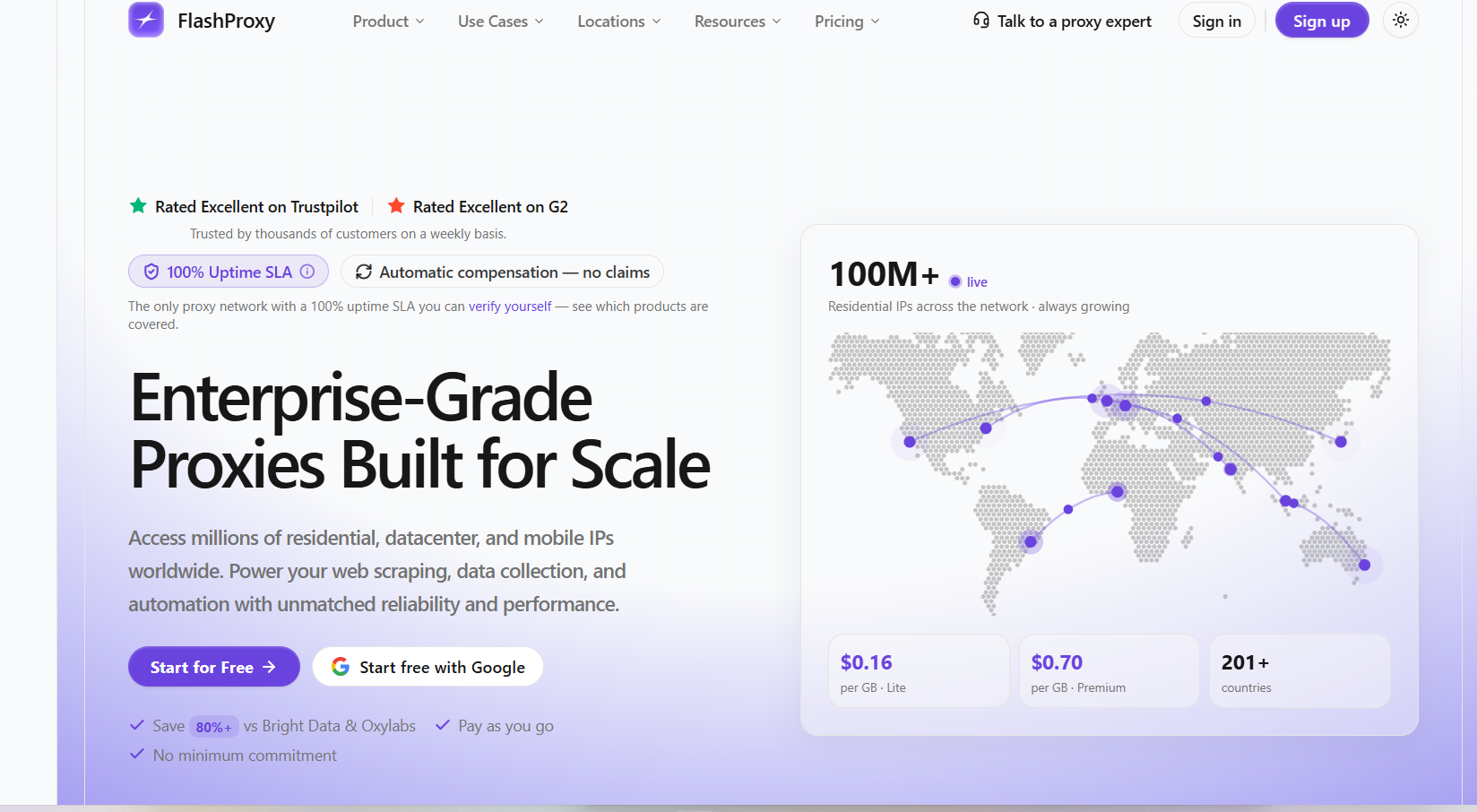Click the 80%+ savings badge
1477x812 pixels.
[214, 727]
